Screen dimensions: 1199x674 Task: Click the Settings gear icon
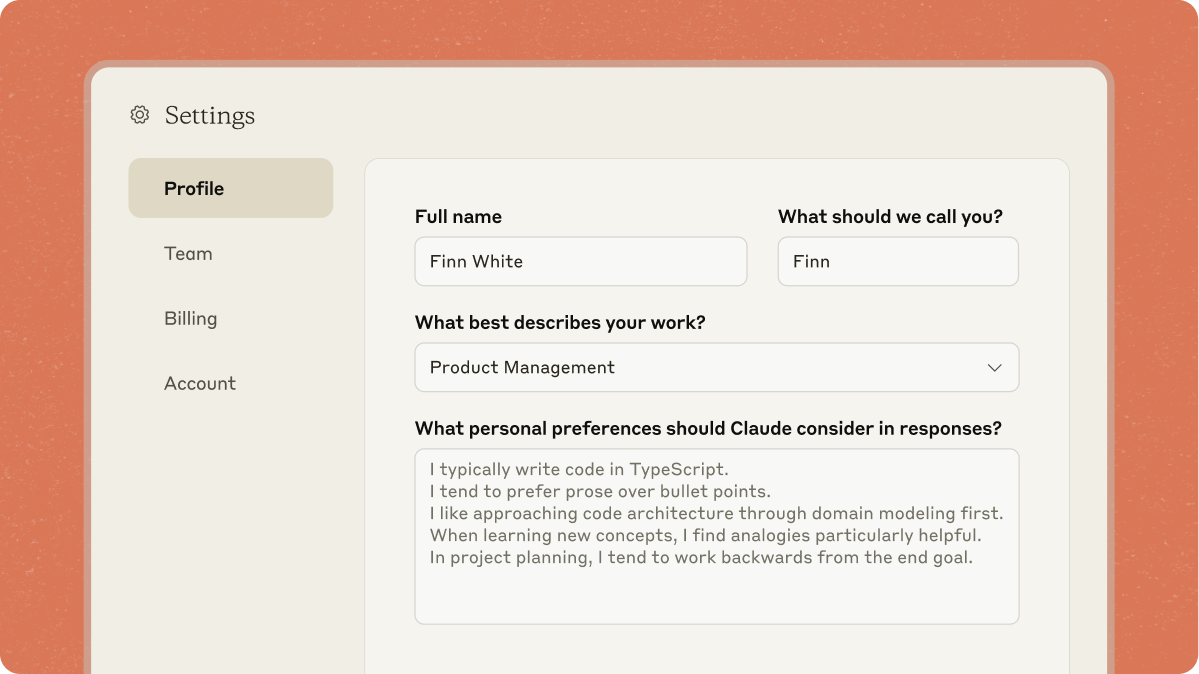140,115
